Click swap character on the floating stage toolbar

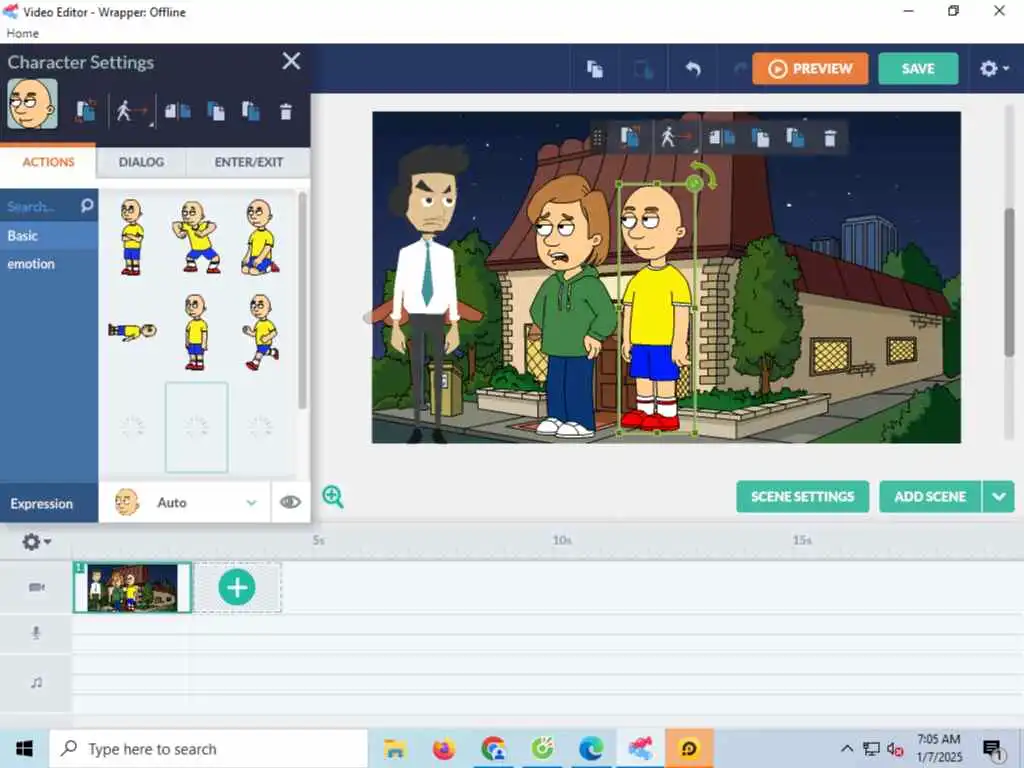630,137
